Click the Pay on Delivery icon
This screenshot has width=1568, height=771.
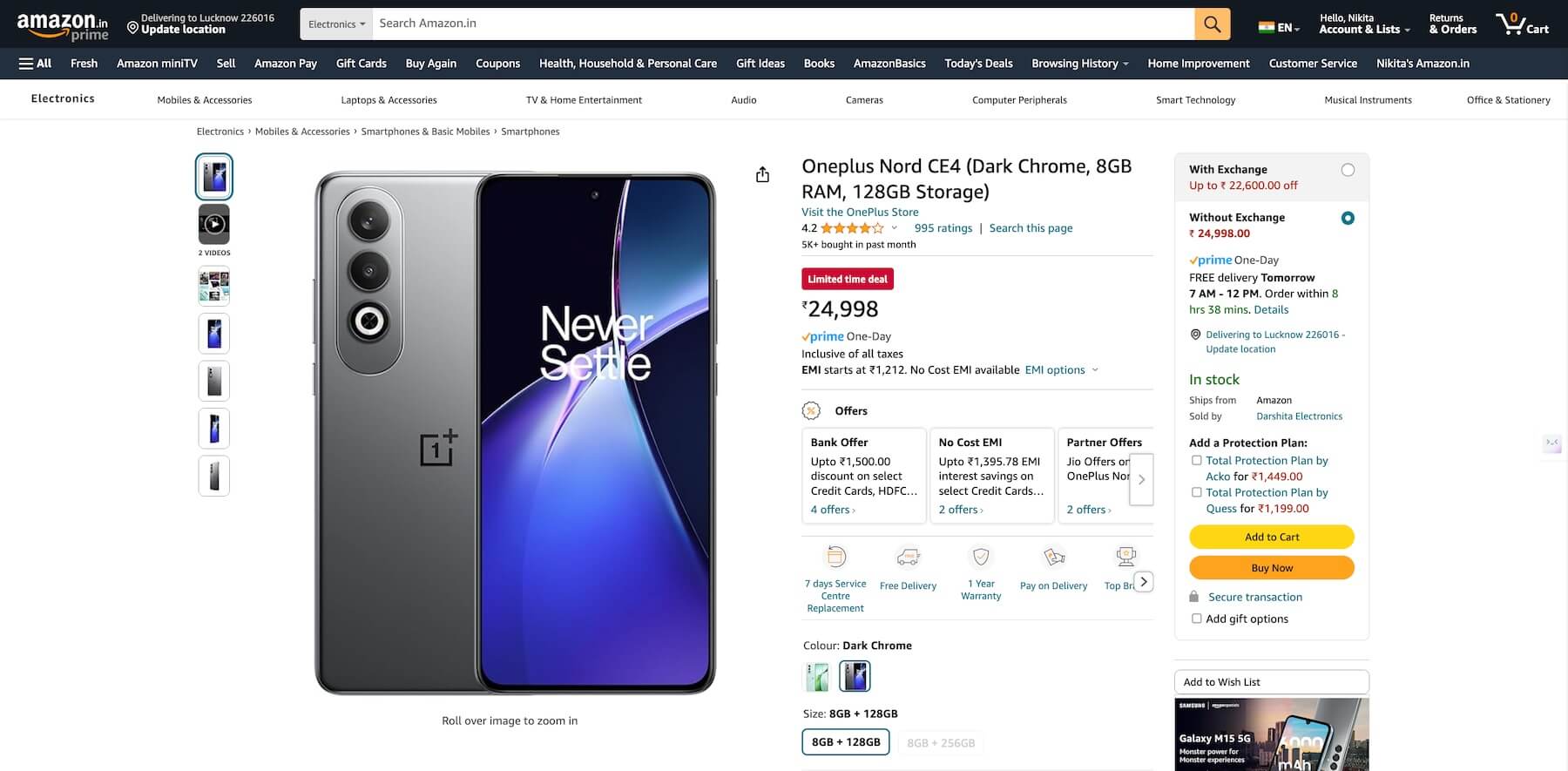(1053, 556)
